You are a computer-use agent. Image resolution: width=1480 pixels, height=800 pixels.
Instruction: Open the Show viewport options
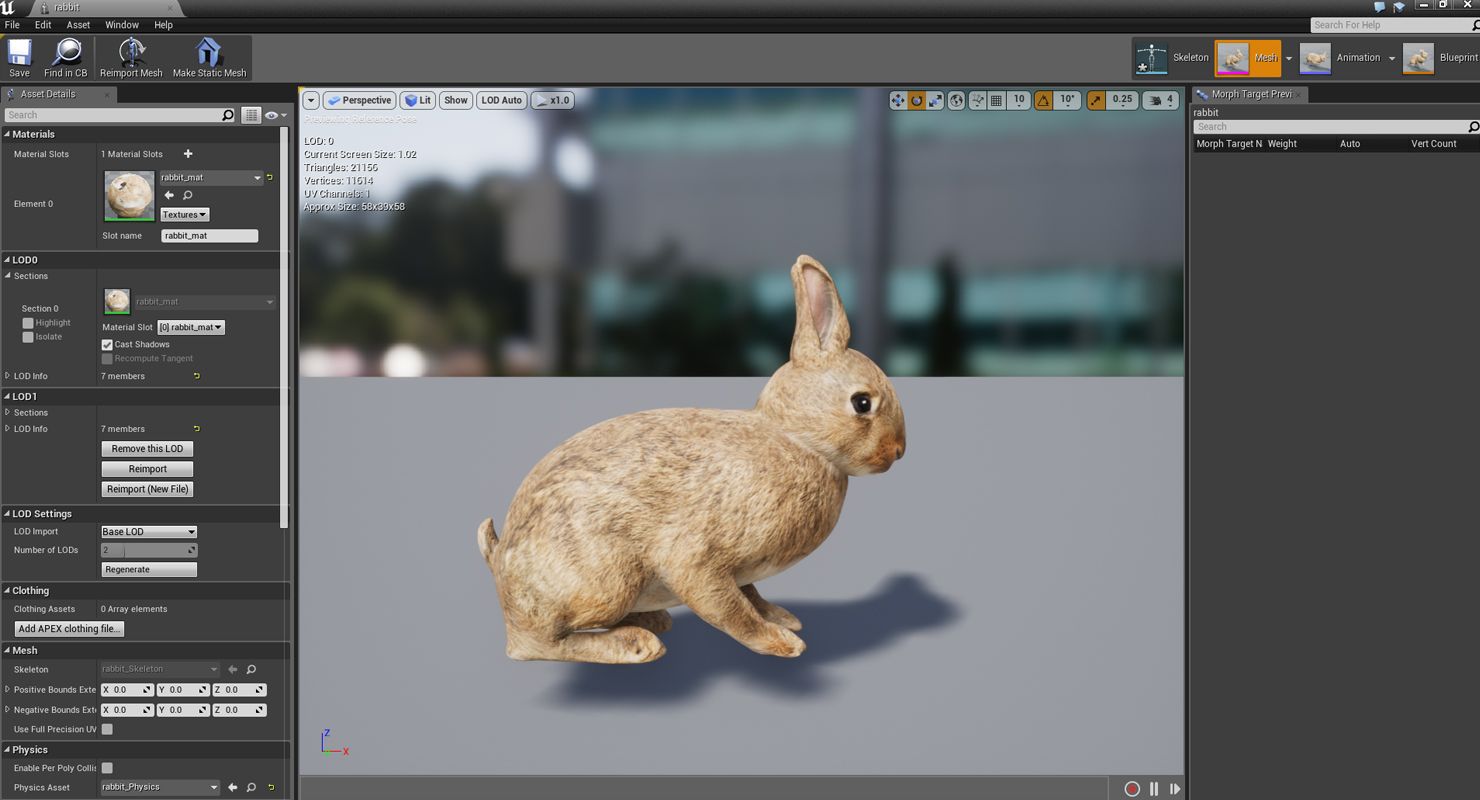[x=456, y=100]
